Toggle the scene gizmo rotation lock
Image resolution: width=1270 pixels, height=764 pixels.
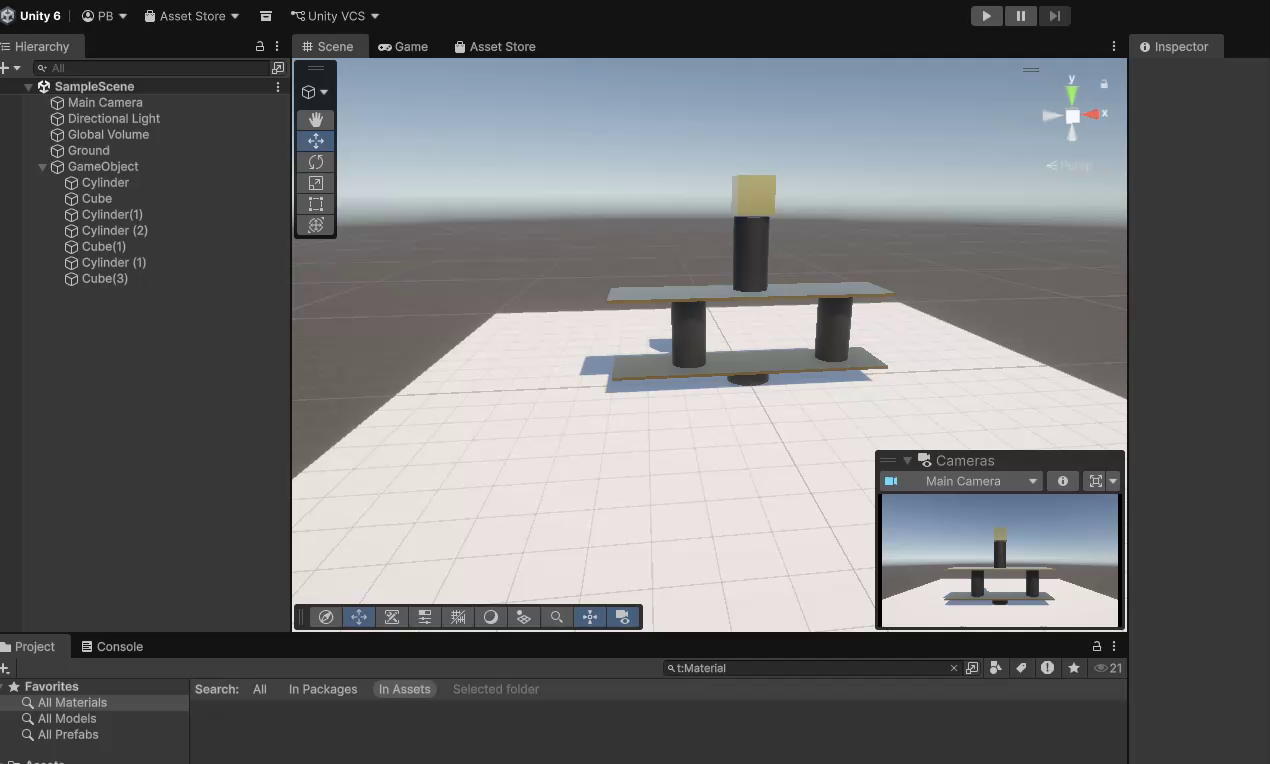click(x=1104, y=84)
